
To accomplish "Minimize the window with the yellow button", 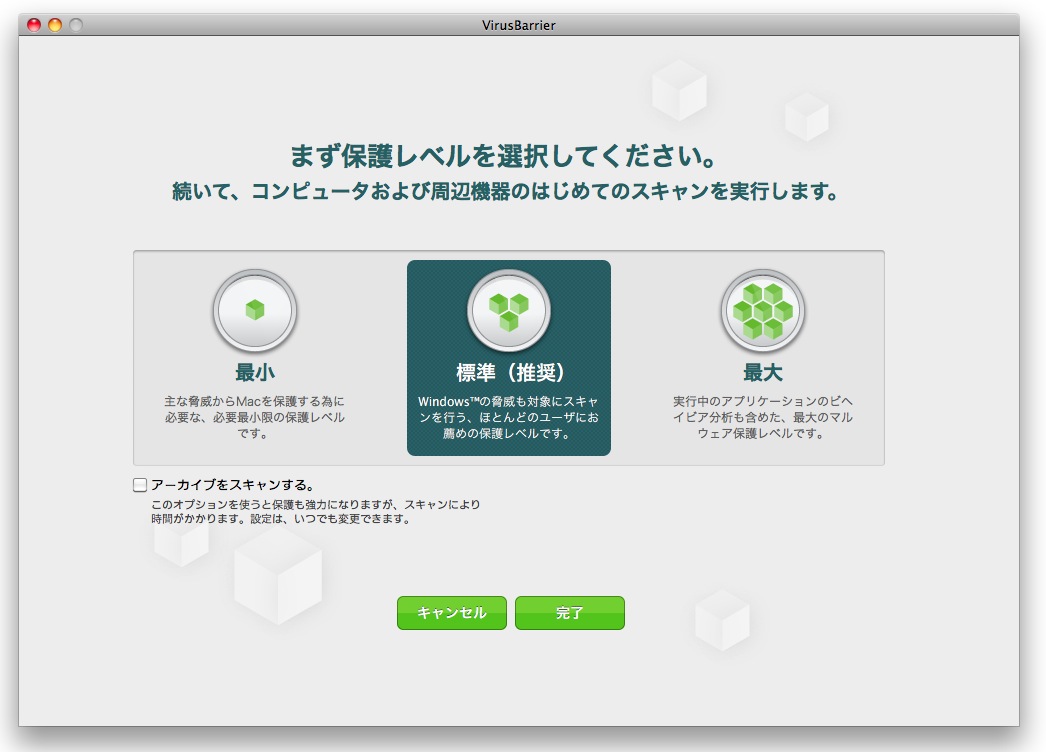I will click(55, 25).
